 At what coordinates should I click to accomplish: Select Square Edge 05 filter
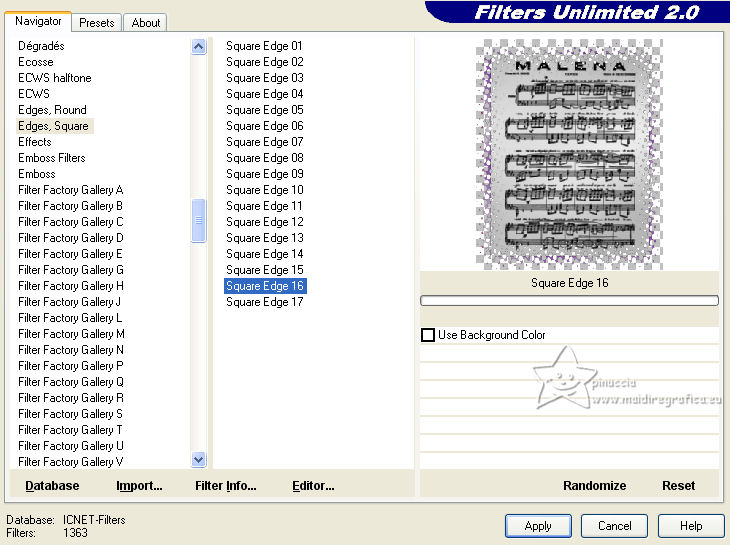264,110
